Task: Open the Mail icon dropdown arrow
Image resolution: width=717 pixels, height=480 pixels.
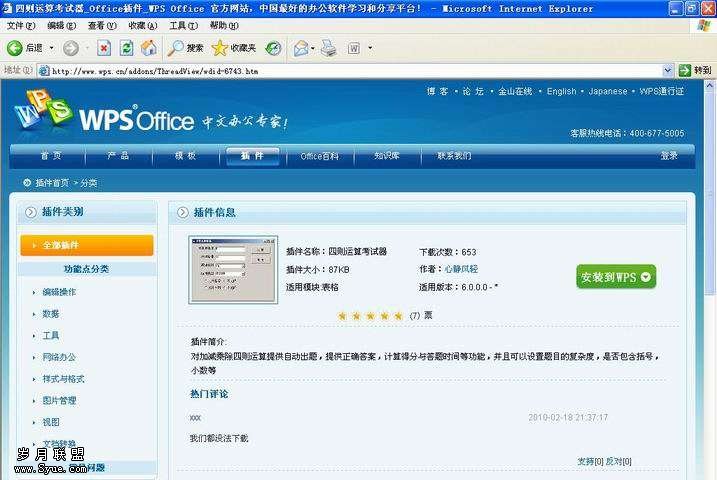Action: pos(313,48)
